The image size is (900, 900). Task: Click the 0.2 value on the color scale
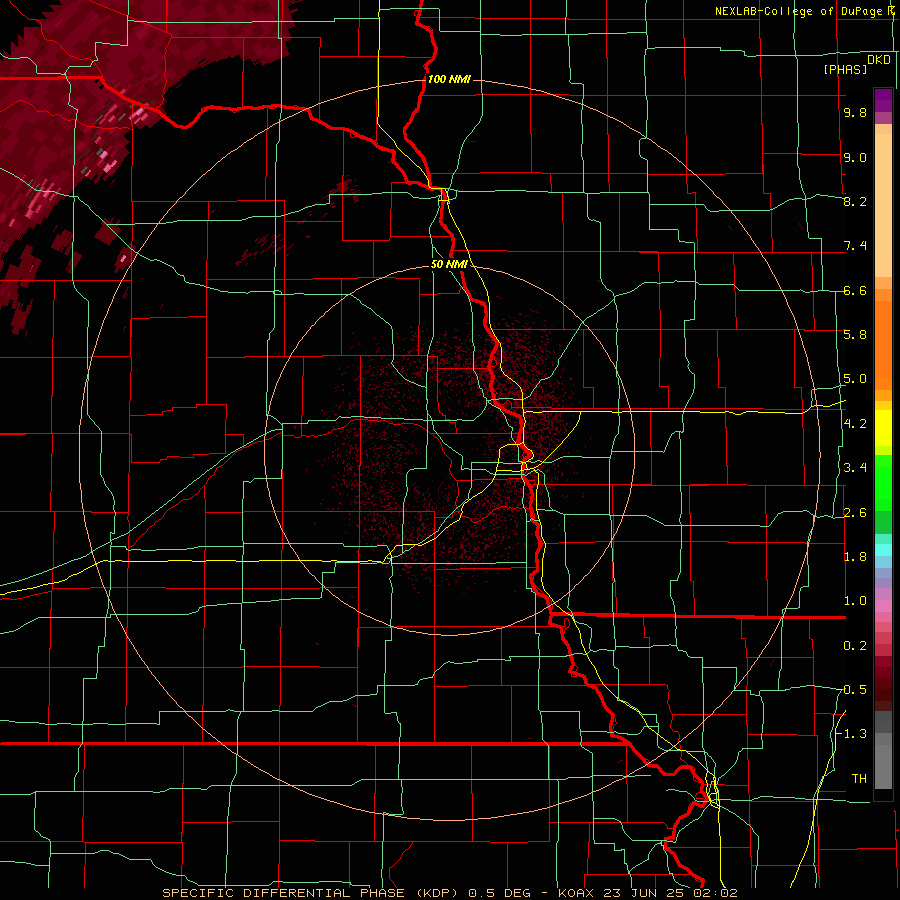[x=855, y=646]
